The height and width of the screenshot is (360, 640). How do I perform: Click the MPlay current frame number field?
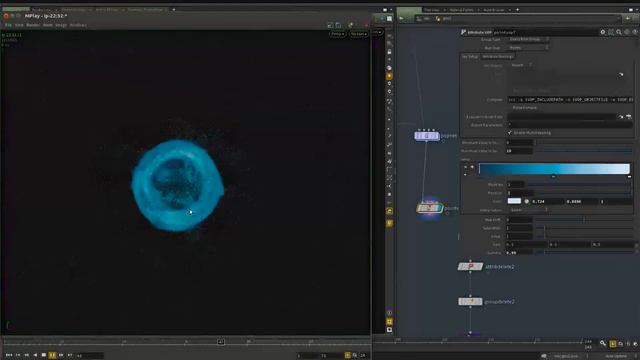pyautogui.click(x=90, y=356)
